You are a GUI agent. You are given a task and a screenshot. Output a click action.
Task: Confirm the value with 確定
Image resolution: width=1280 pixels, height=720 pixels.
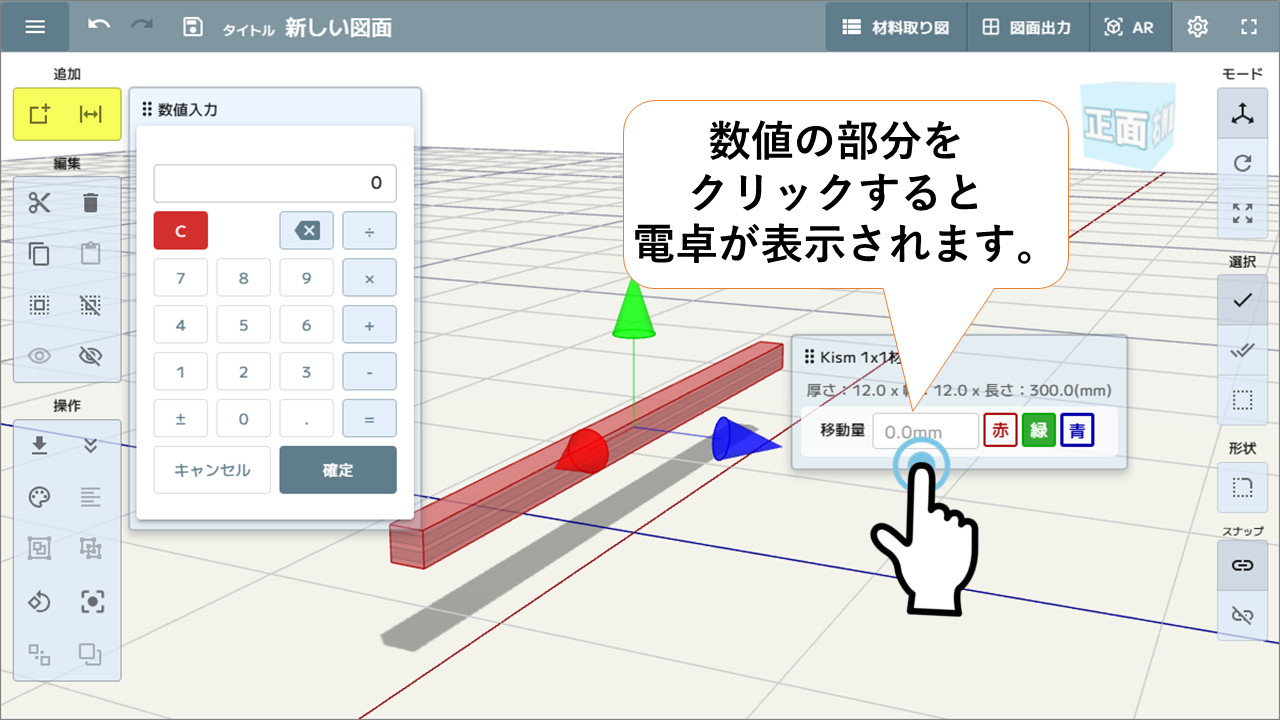pos(338,470)
